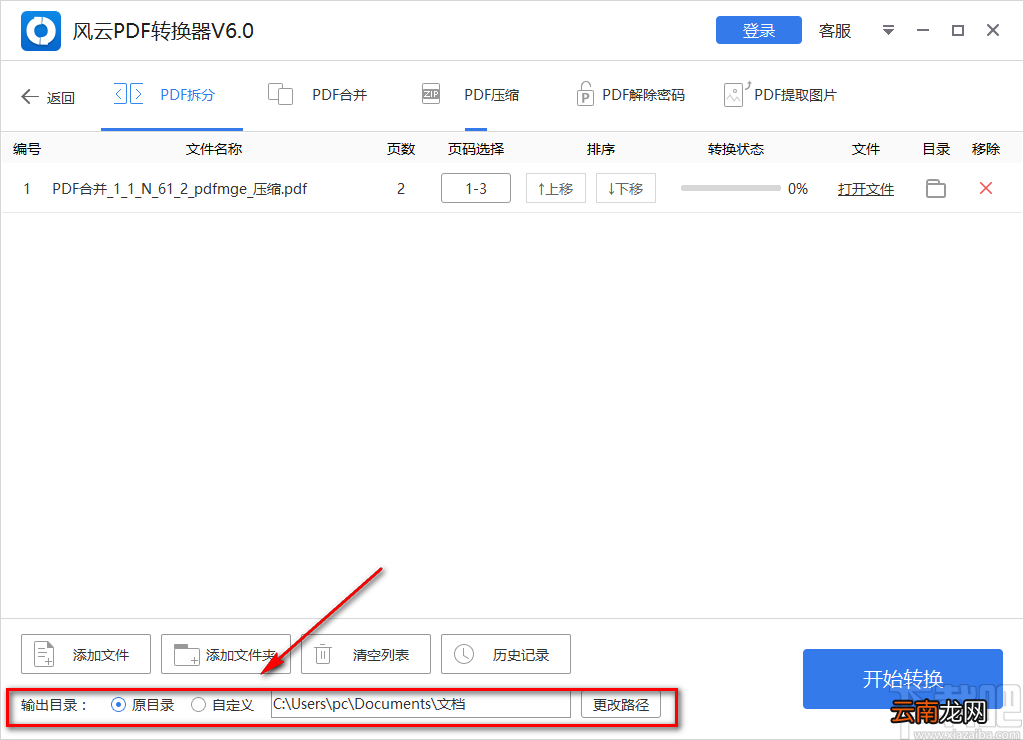This screenshot has width=1024, height=740.
Task: Close the converter window
Action: (993, 30)
